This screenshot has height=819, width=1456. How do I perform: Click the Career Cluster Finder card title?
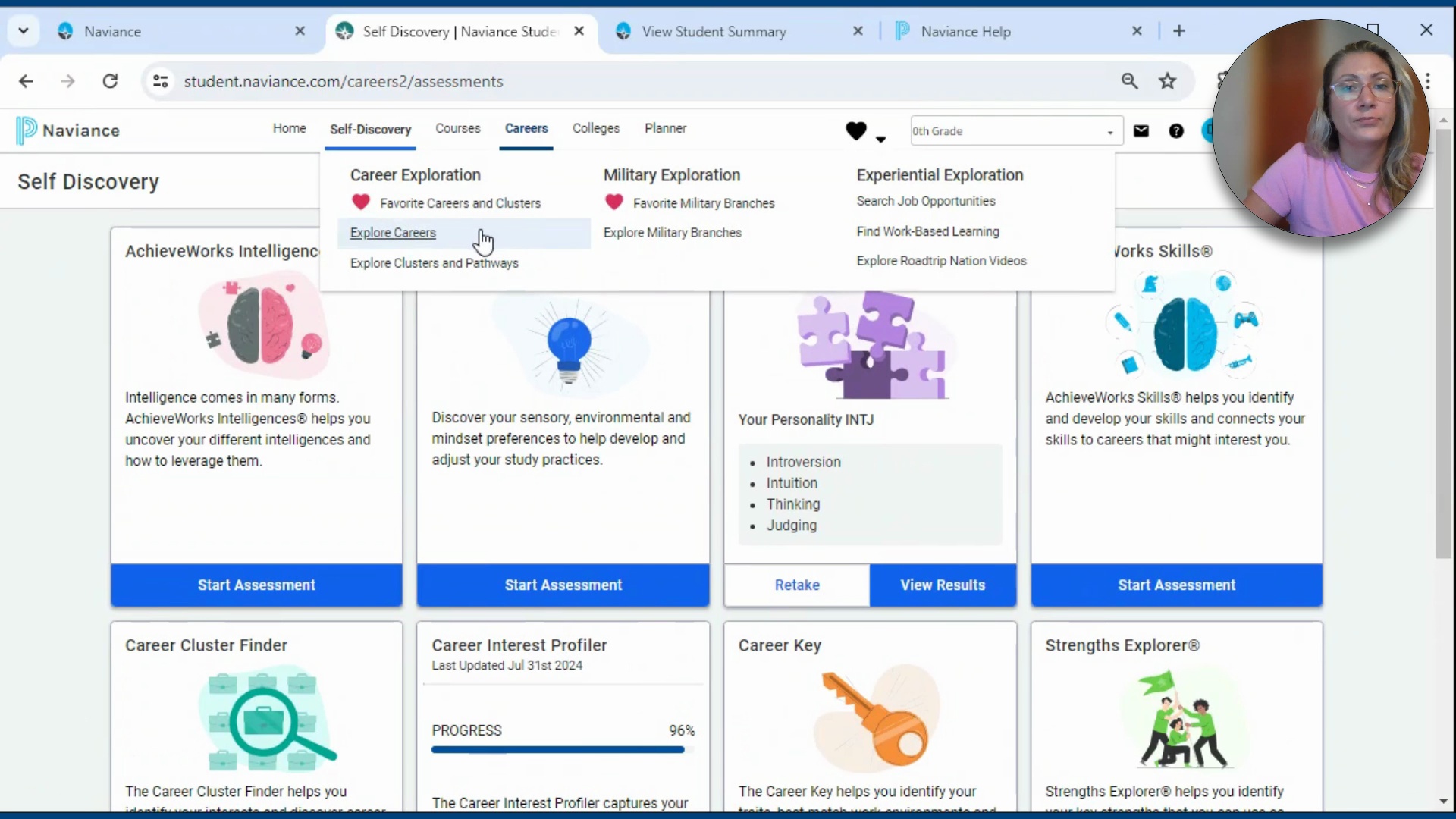pyautogui.click(x=206, y=645)
